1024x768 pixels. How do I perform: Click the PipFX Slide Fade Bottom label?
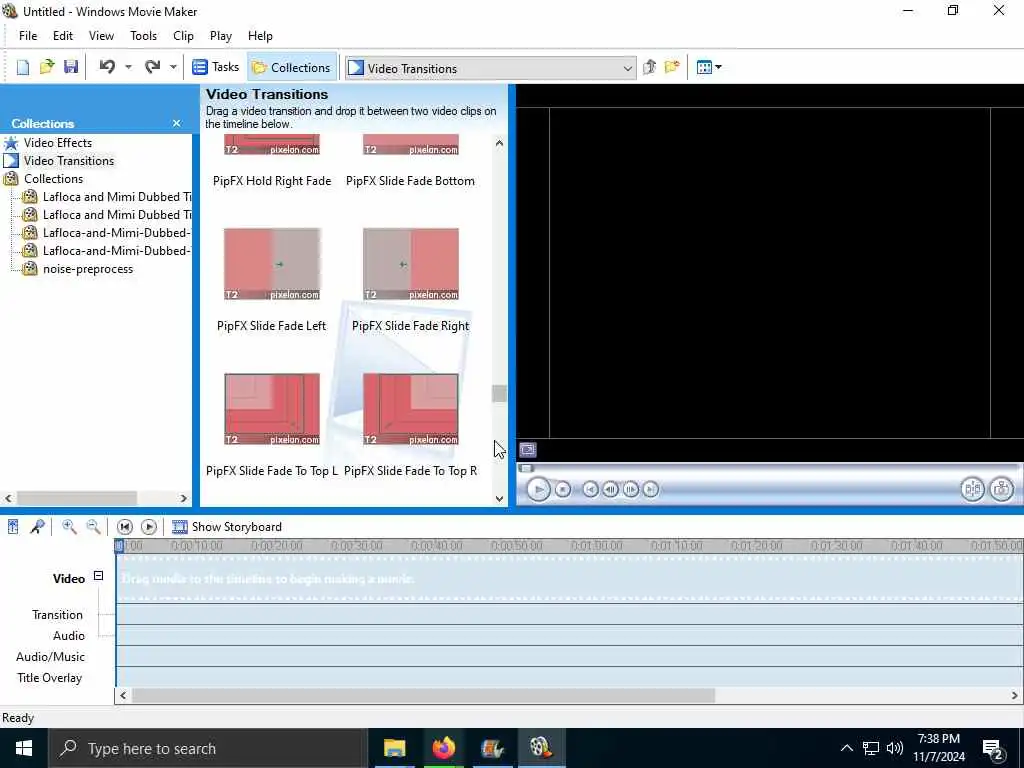(410, 181)
